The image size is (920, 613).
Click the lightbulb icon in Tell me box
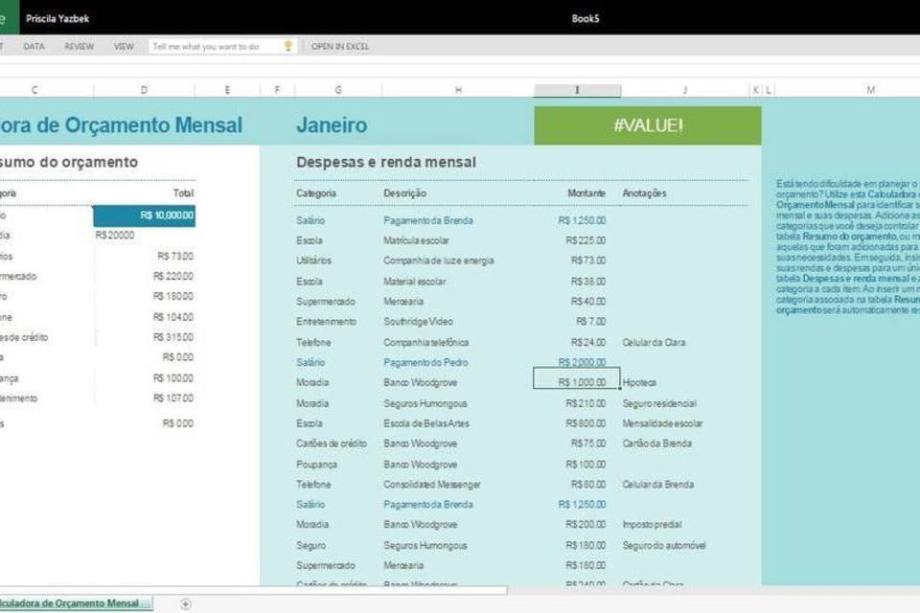(288, 46)
